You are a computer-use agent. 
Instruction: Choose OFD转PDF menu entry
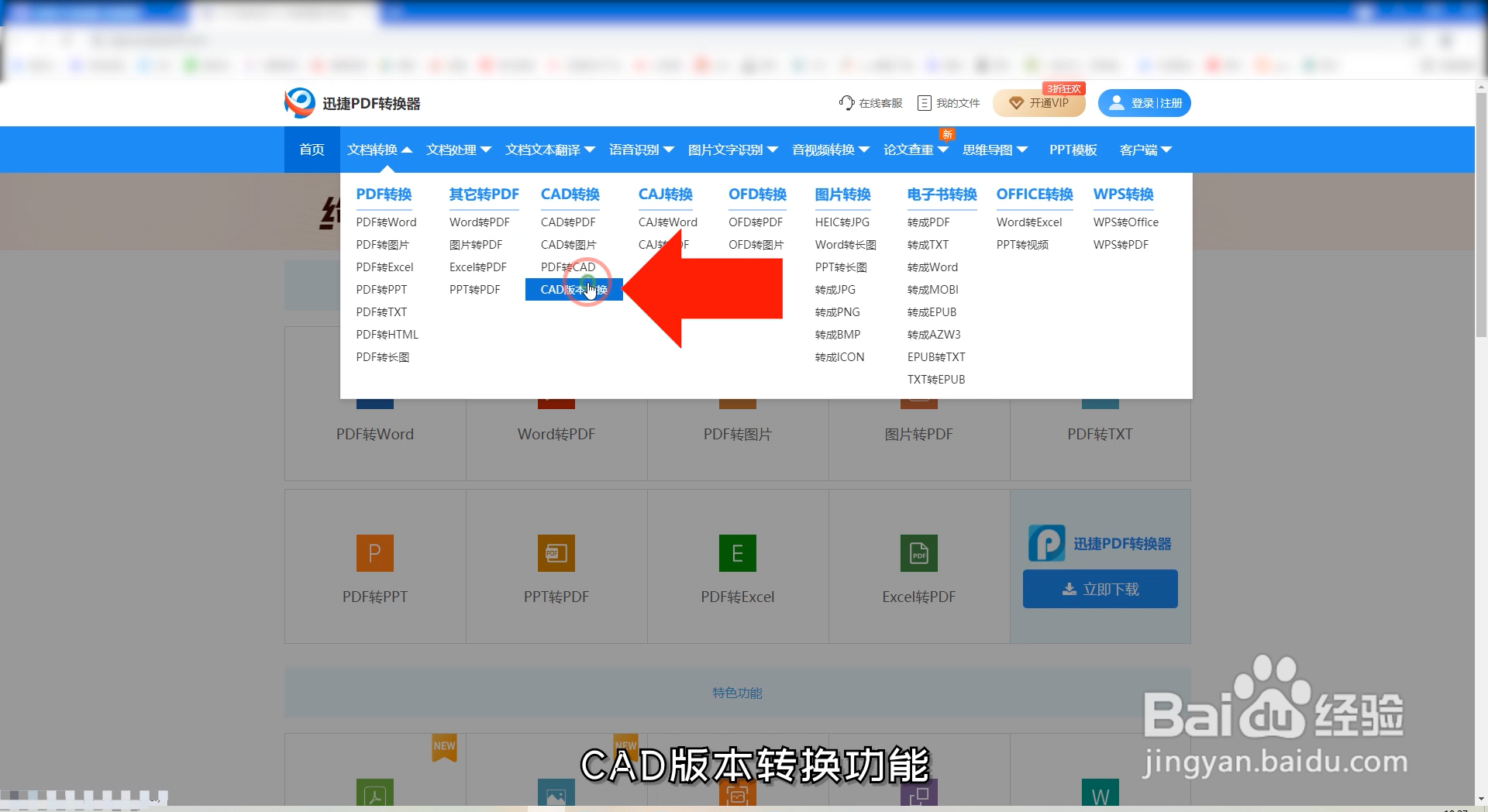756,222
